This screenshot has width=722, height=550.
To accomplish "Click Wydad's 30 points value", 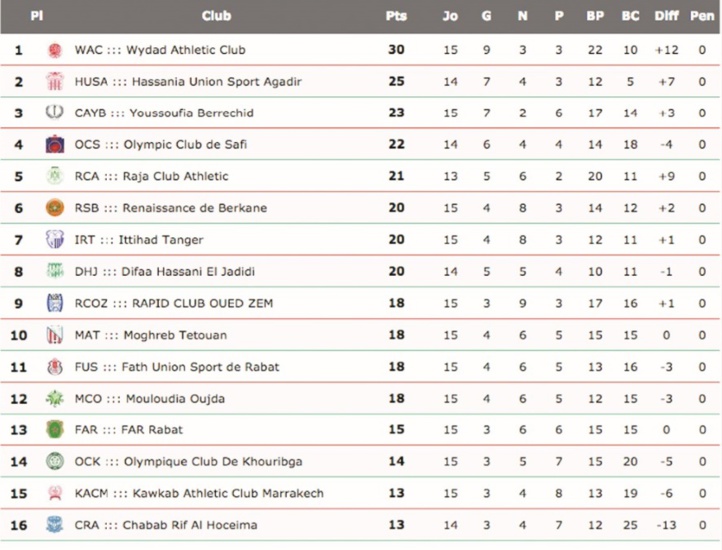I will [396, 50].
